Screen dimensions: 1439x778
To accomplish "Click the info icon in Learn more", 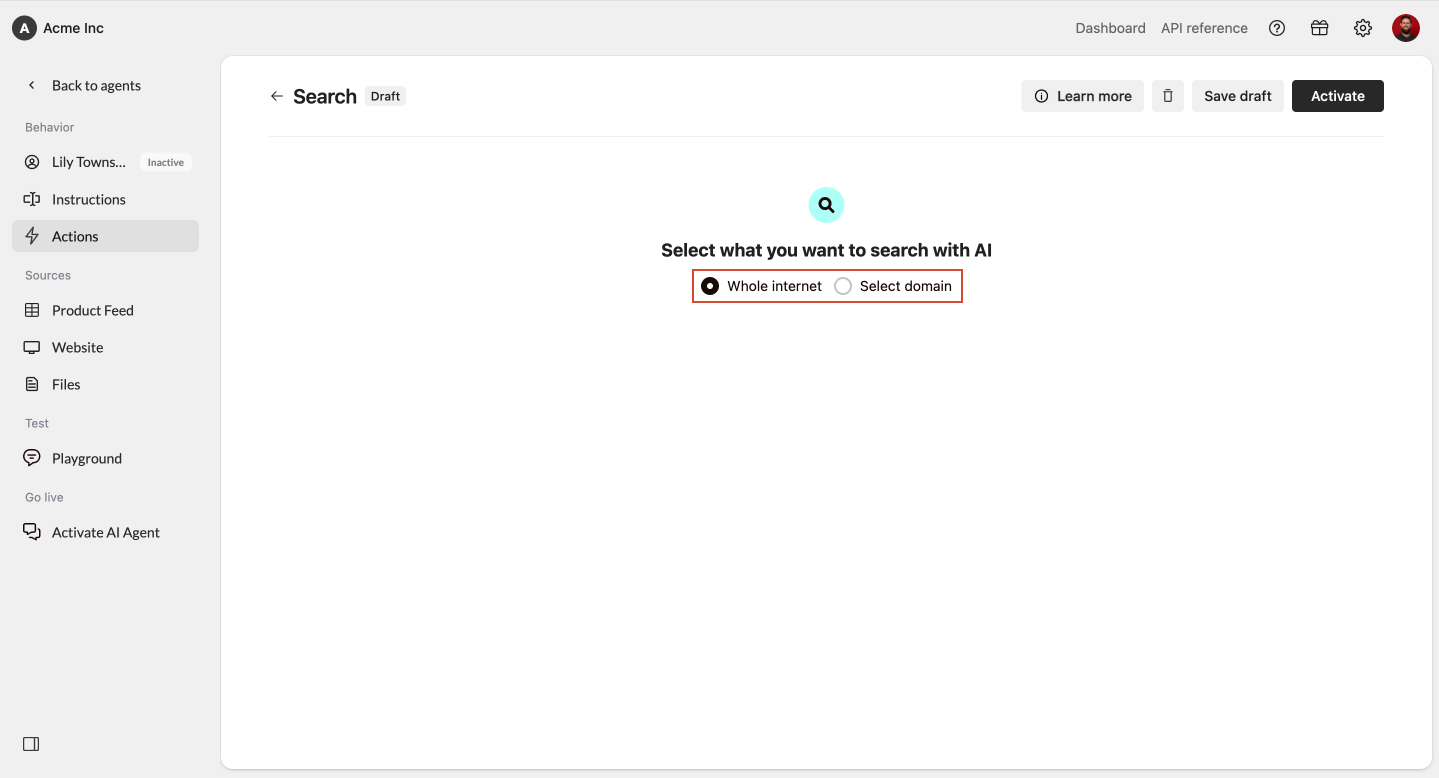I will click(x=1041, y=96).
